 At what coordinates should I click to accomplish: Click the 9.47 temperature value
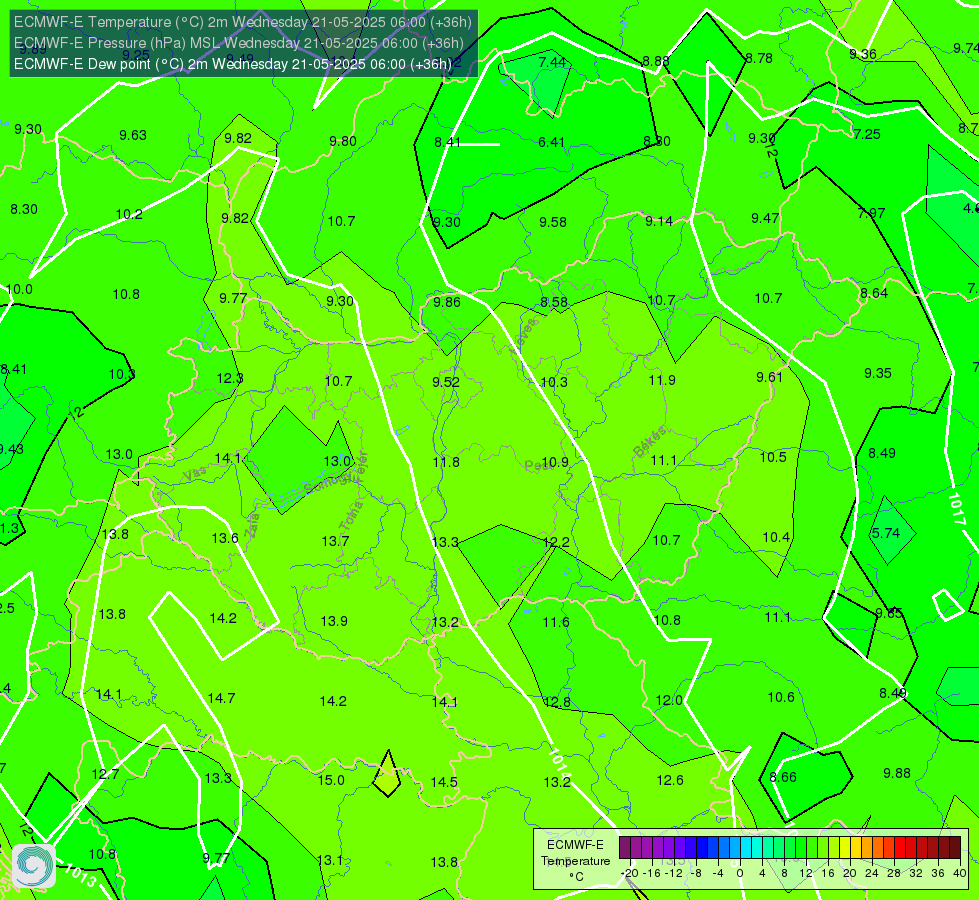click(x=765, y=219)
